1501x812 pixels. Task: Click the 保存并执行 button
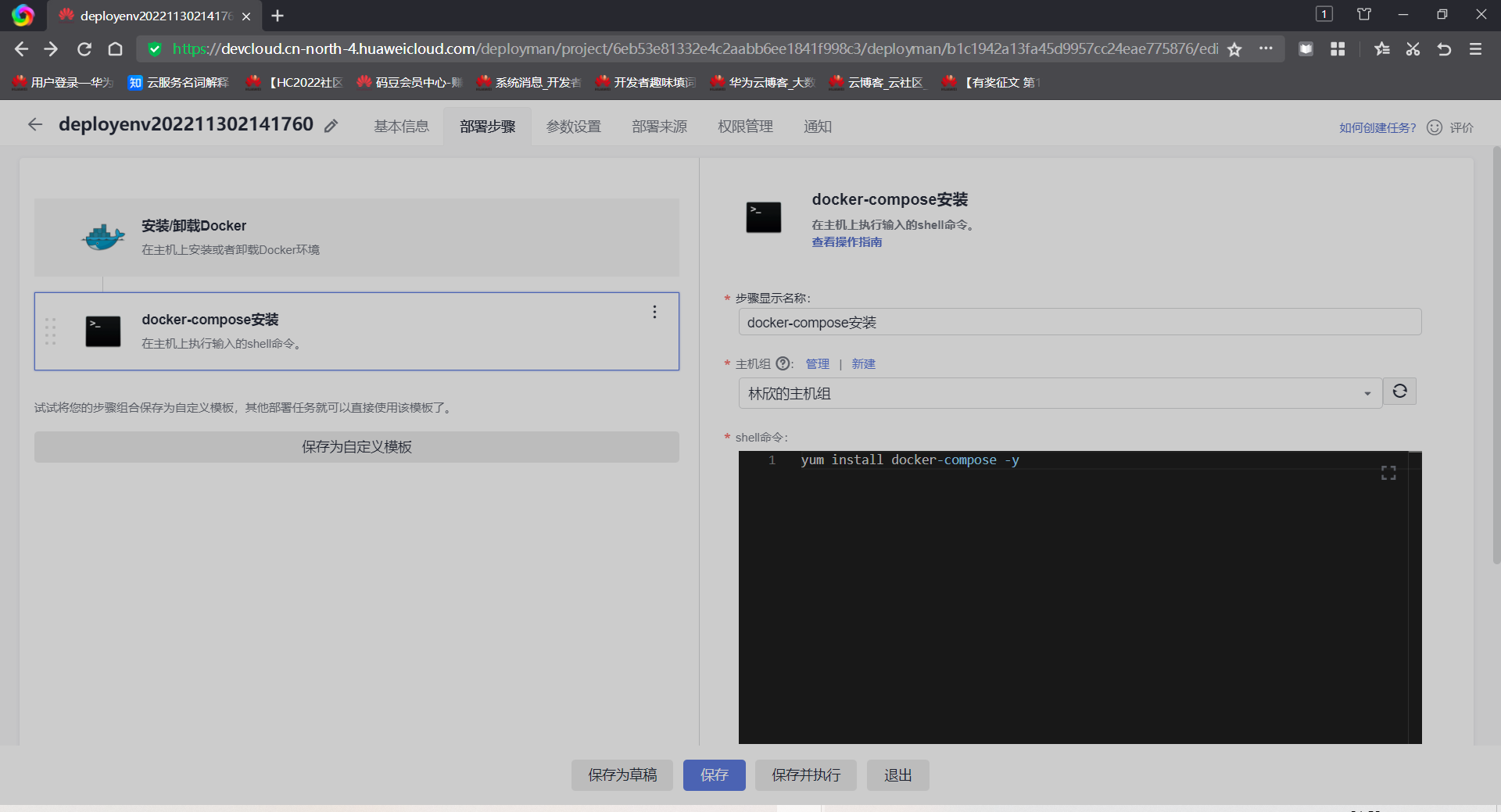coord(806,775)
